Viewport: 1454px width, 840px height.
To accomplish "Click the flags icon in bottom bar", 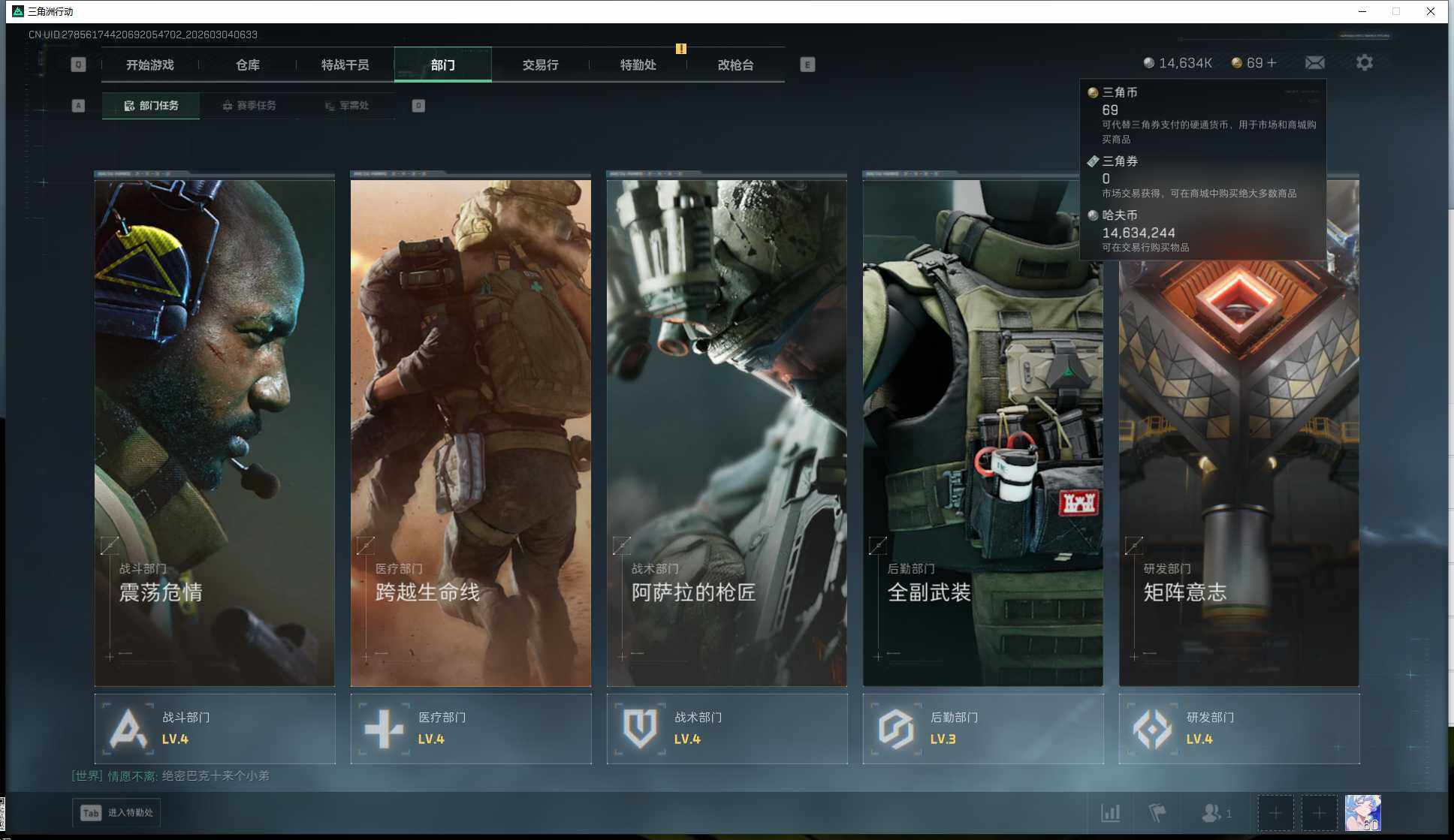I will pyautogui.click(x=1157, y=812).
